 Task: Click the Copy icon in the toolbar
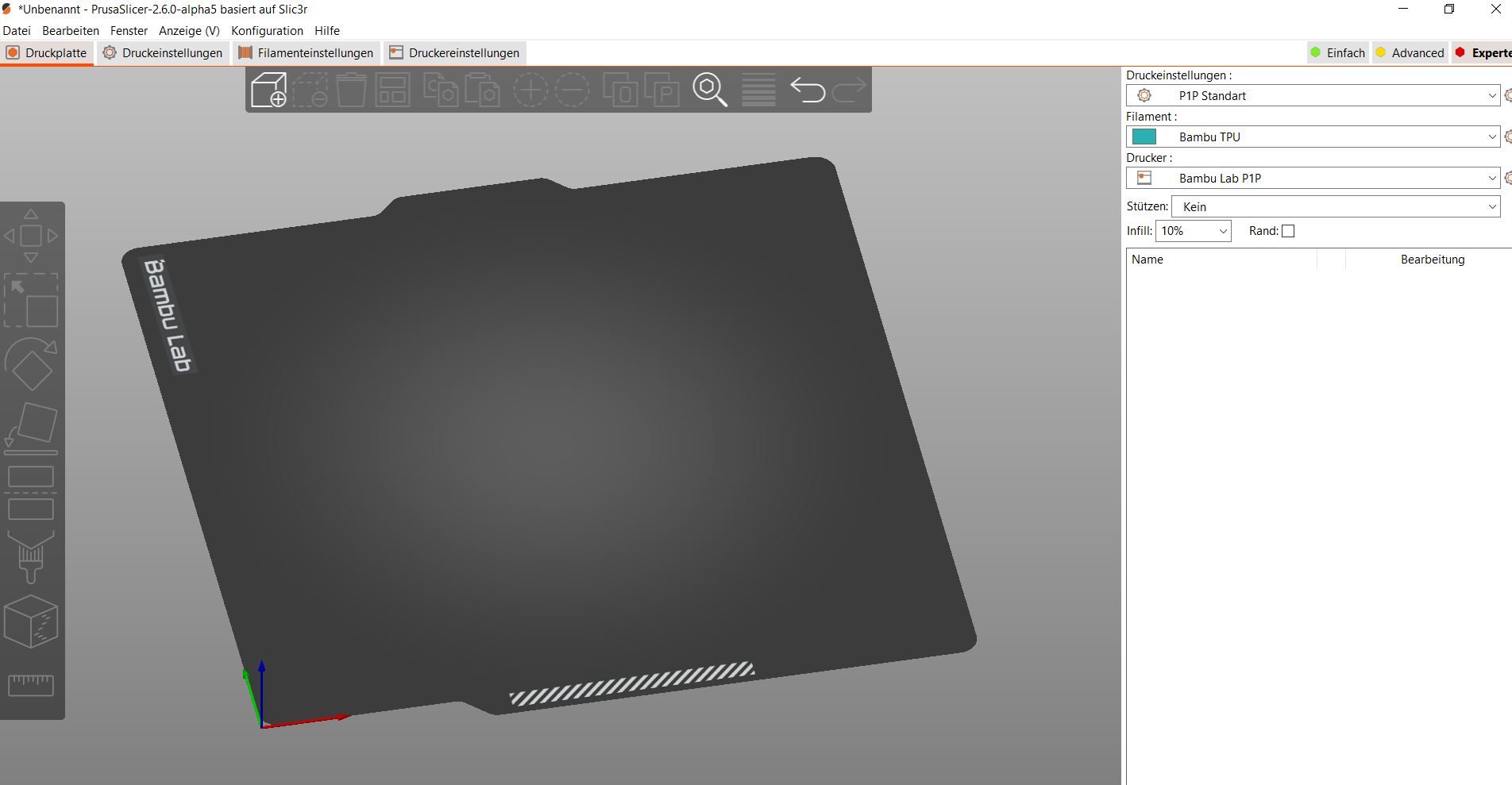[441, 90]
